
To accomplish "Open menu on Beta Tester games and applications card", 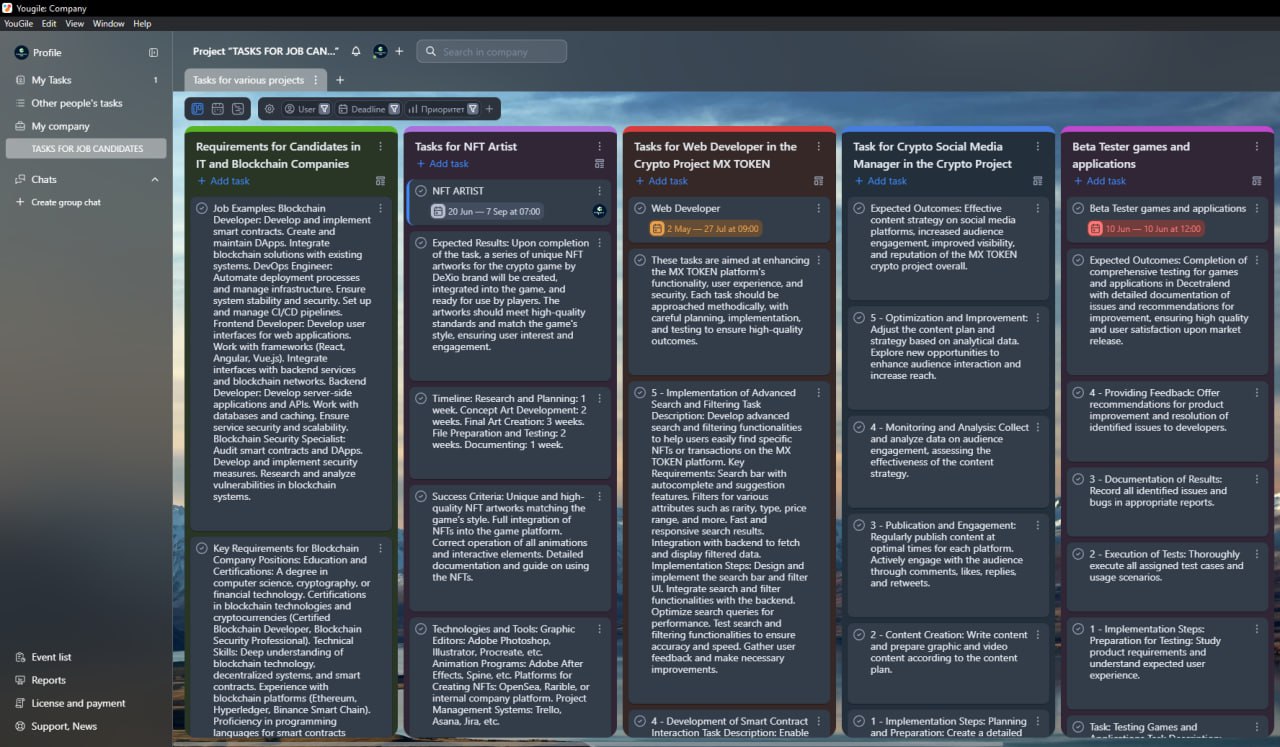I will (x=1257, y=208).
